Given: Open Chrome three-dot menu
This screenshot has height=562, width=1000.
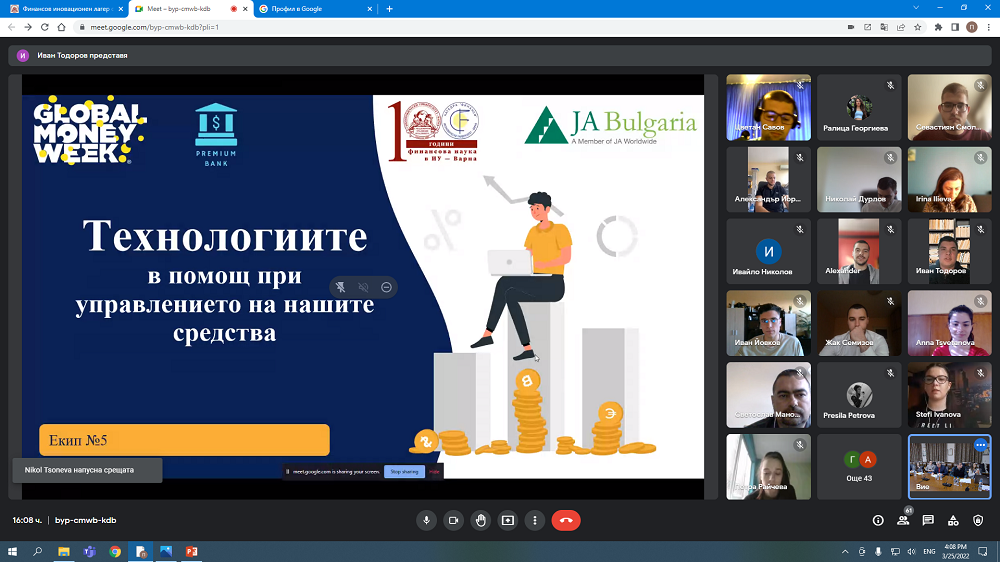Looking at the screenshot, I should click(989, 27).
